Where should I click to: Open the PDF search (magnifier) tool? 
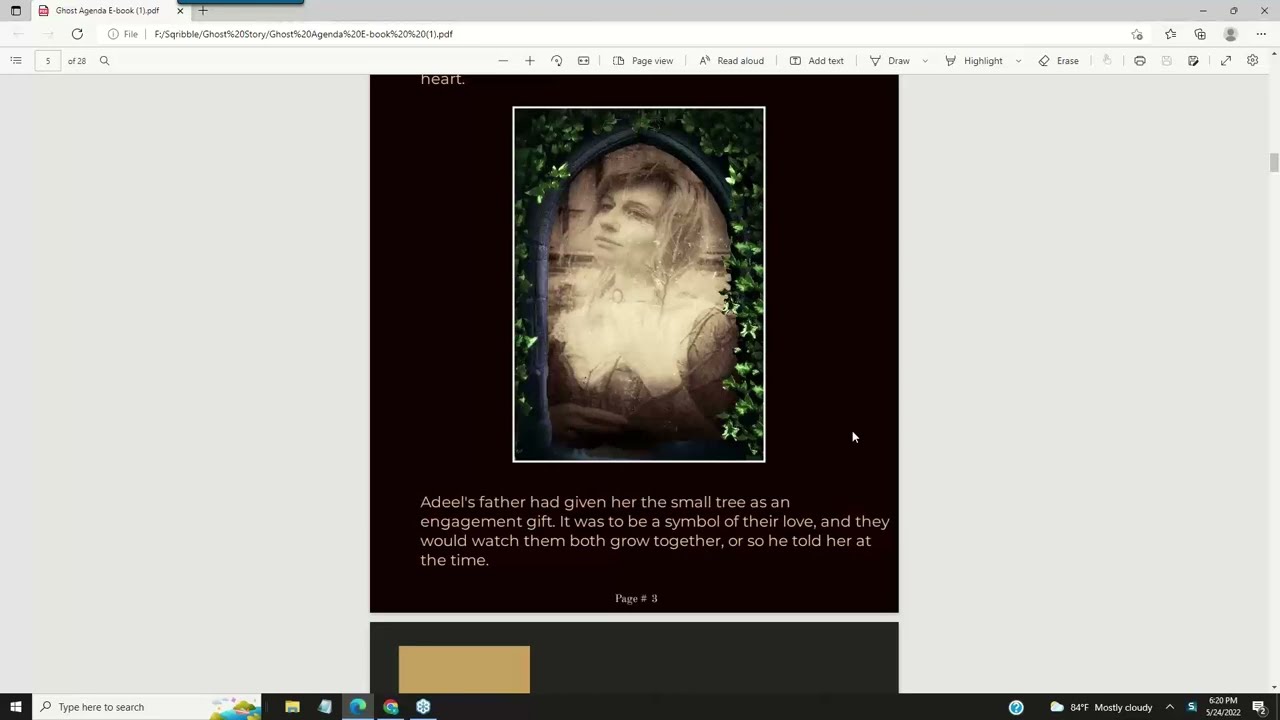click(104, 61)
